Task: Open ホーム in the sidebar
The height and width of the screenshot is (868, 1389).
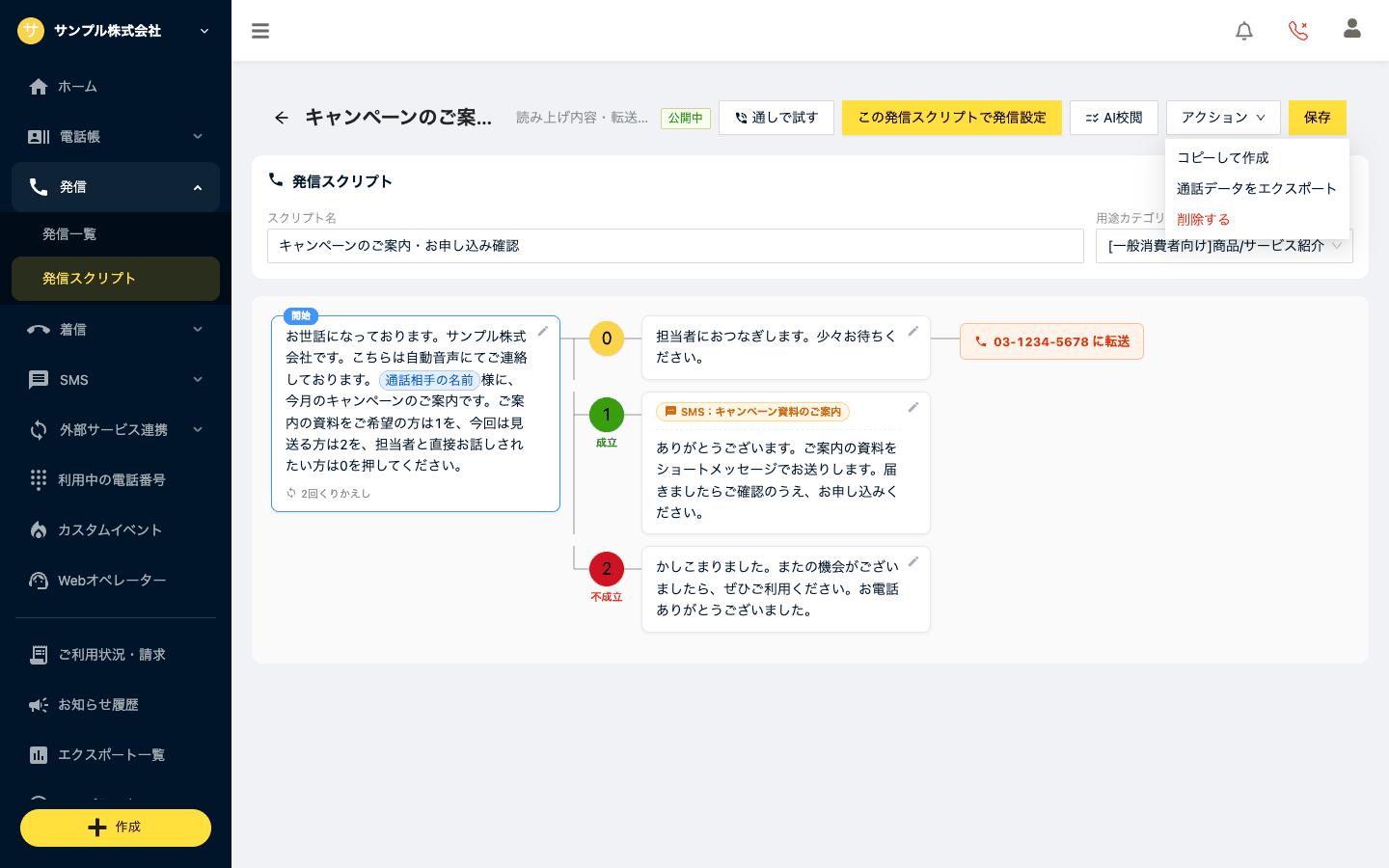Action: pyautogui.click(x=116, y=87)
